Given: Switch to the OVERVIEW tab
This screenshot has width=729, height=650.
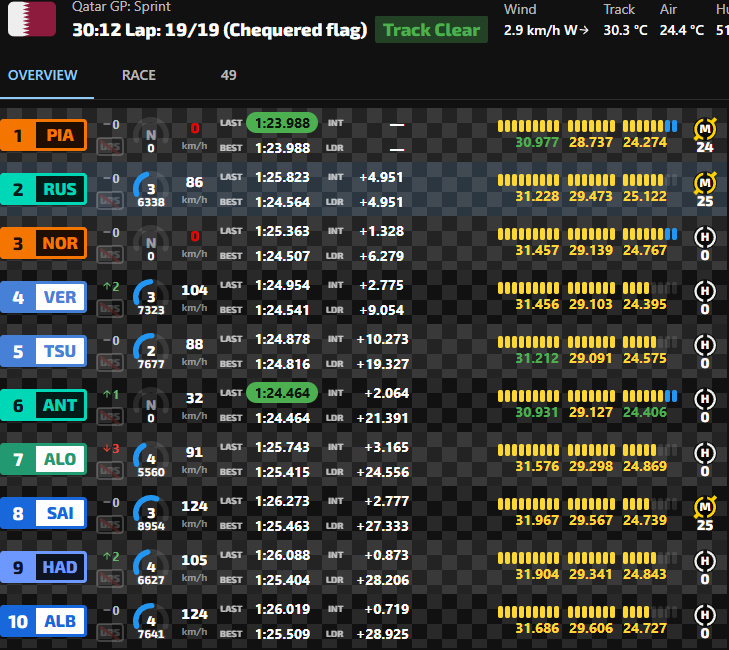Looking at the screenshot, I should (42, 76).
